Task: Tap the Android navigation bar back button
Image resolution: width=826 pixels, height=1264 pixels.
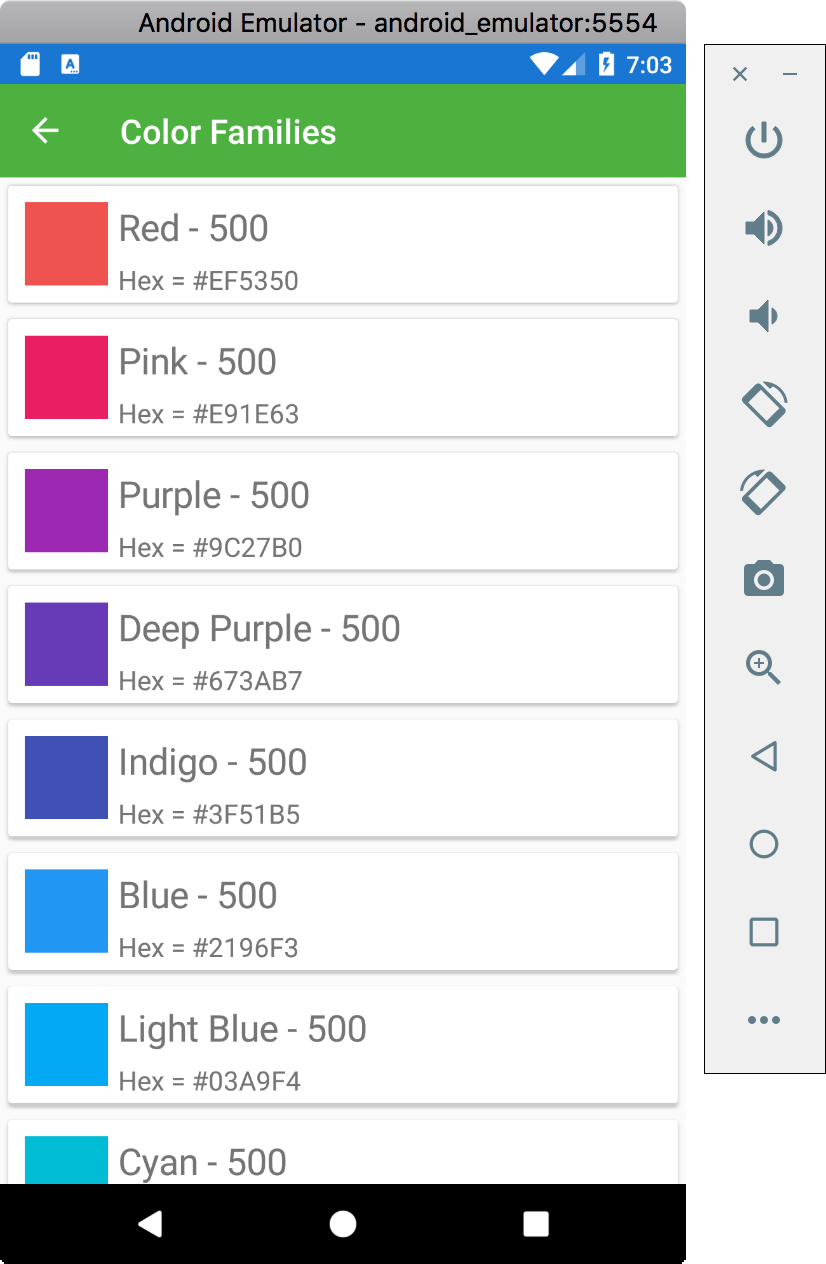Action: 150,1223
